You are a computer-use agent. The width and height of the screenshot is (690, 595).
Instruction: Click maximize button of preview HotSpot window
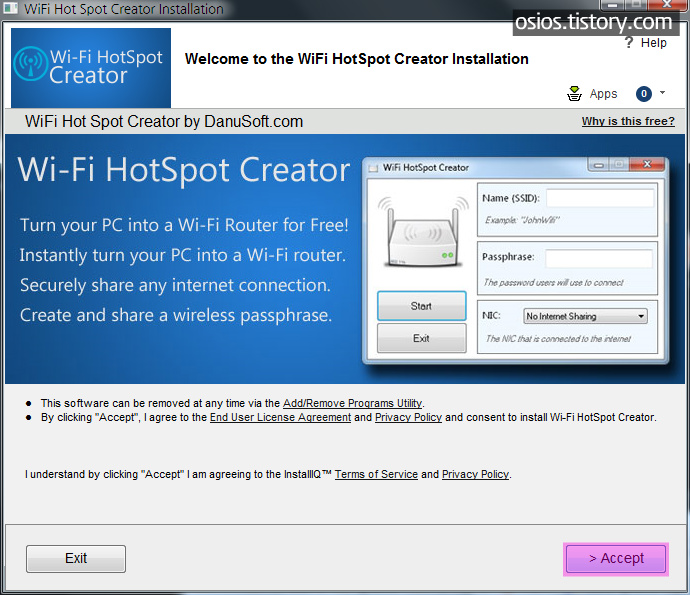(619, 165)
